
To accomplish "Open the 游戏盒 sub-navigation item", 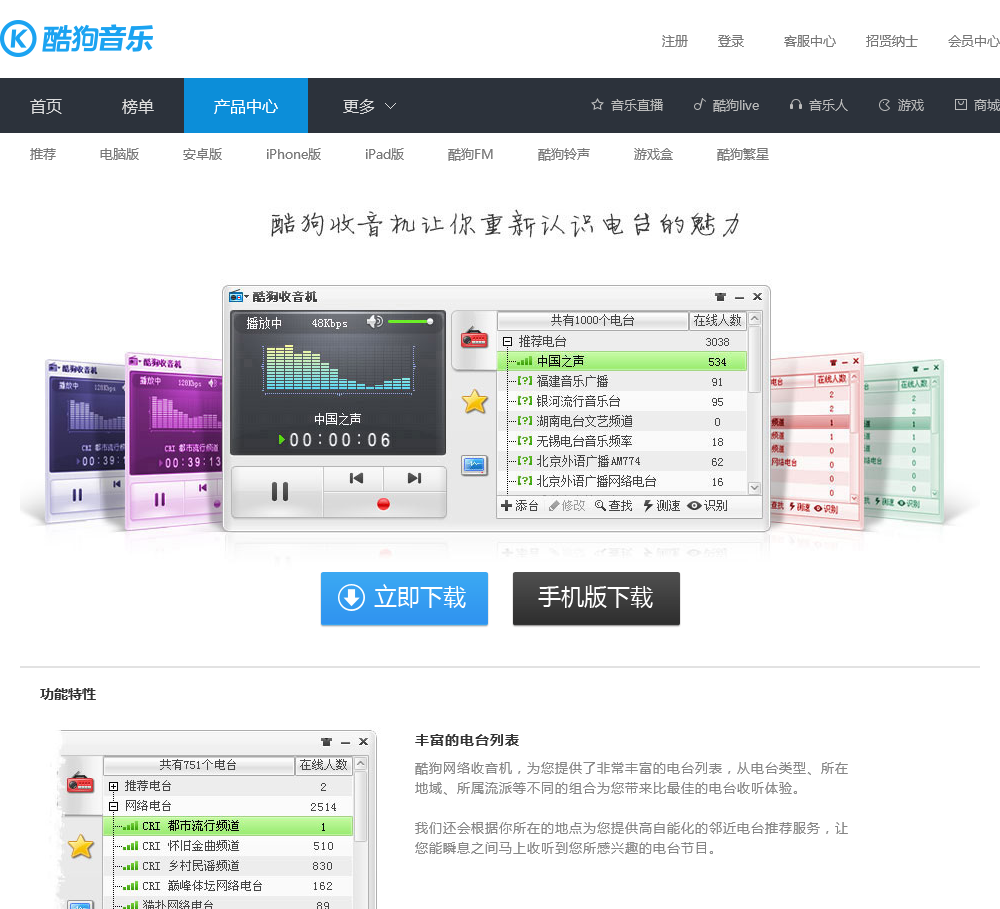I will point(653,154).
